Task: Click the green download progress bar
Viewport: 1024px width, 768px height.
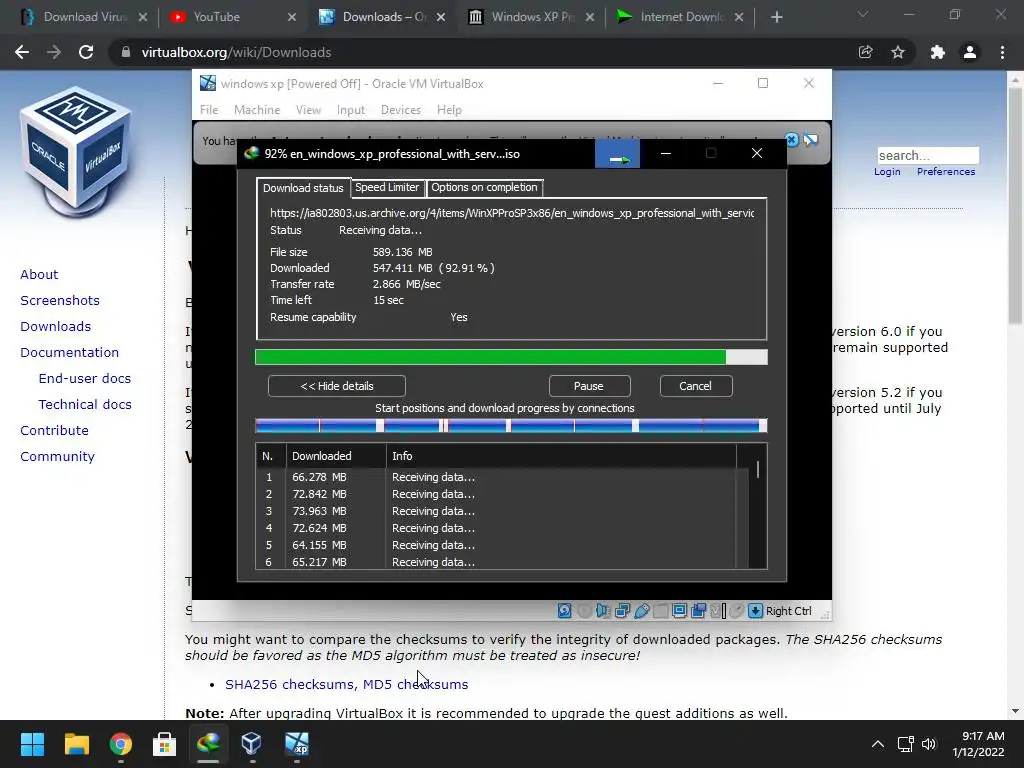Action: click(511, 357)
